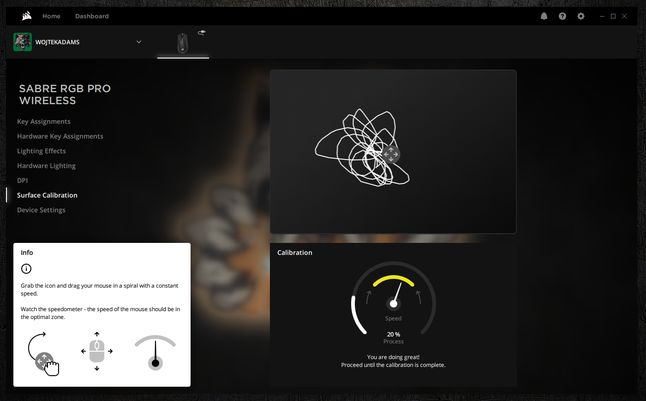
Task: Click the mouse movement arrows illustration
Action: click(x=97, y=351)
